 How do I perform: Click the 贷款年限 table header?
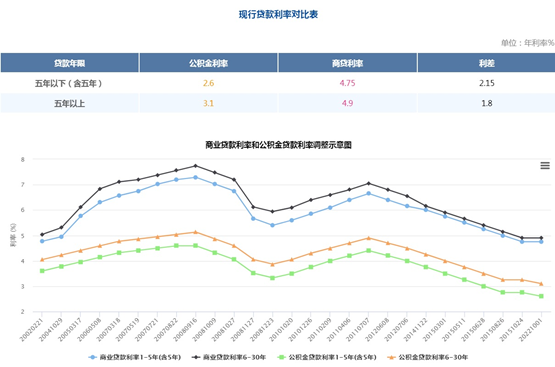click(x=69, y=63)
